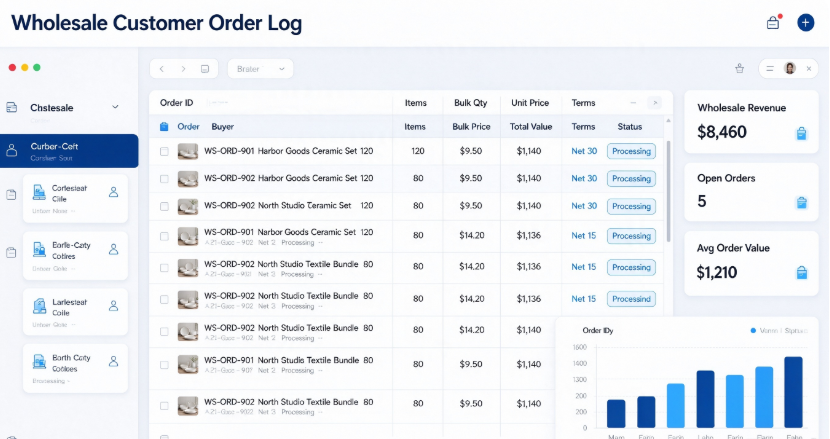830x439 pixels.
Task: Click the calendar icon beside the arrows
Action: tap(205, 69)
